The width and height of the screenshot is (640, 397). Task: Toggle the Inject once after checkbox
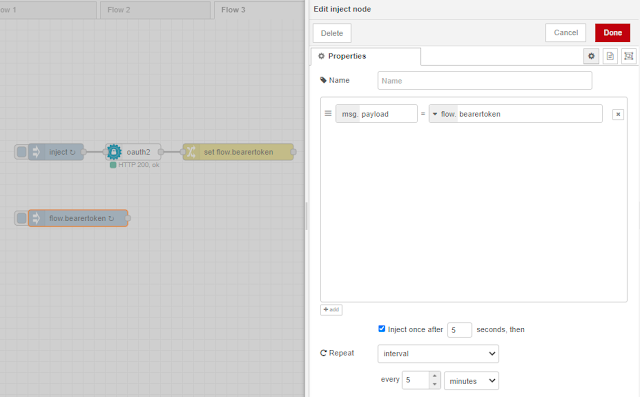click(x=382, y=328)
